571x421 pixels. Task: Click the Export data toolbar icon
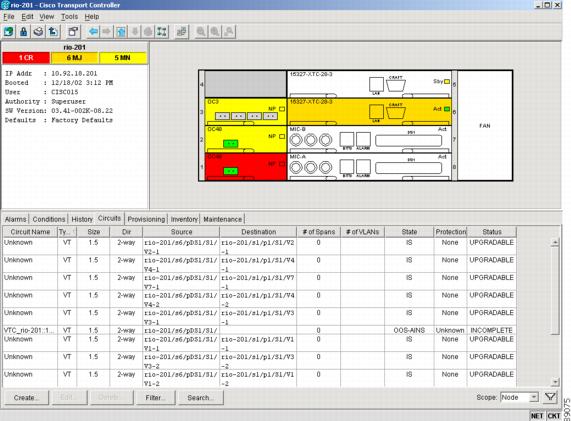coord(53,32)
